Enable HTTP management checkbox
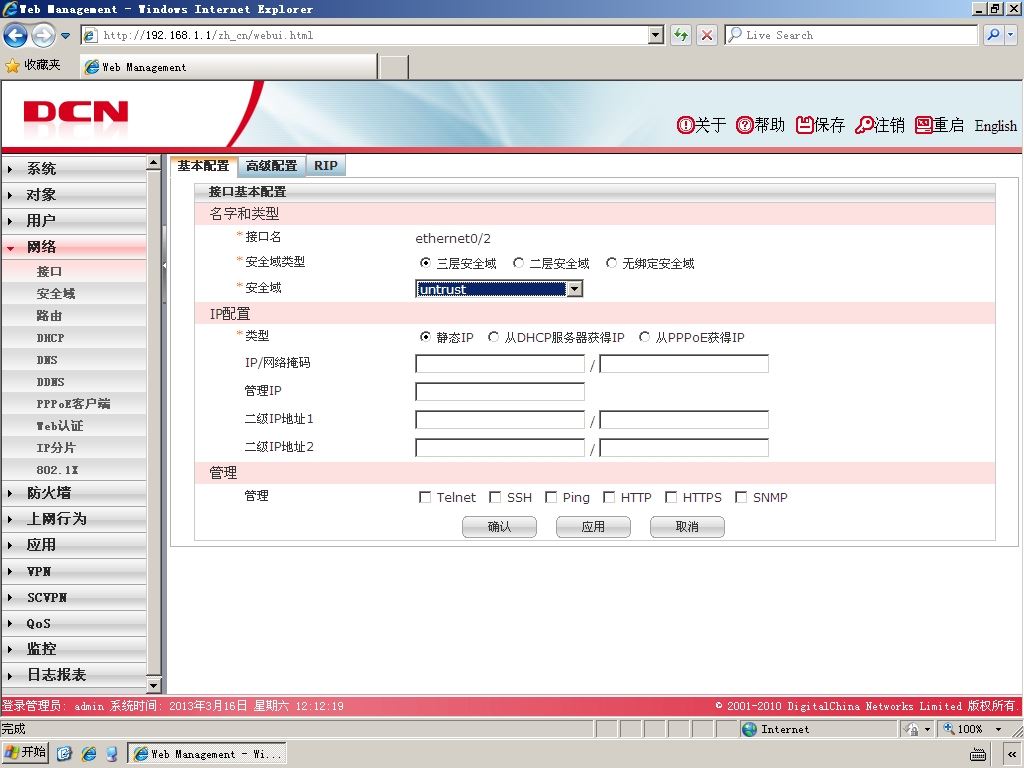The height and width of the screenshot is (768, 1024). pyautogui.click(x=609, y=498)
